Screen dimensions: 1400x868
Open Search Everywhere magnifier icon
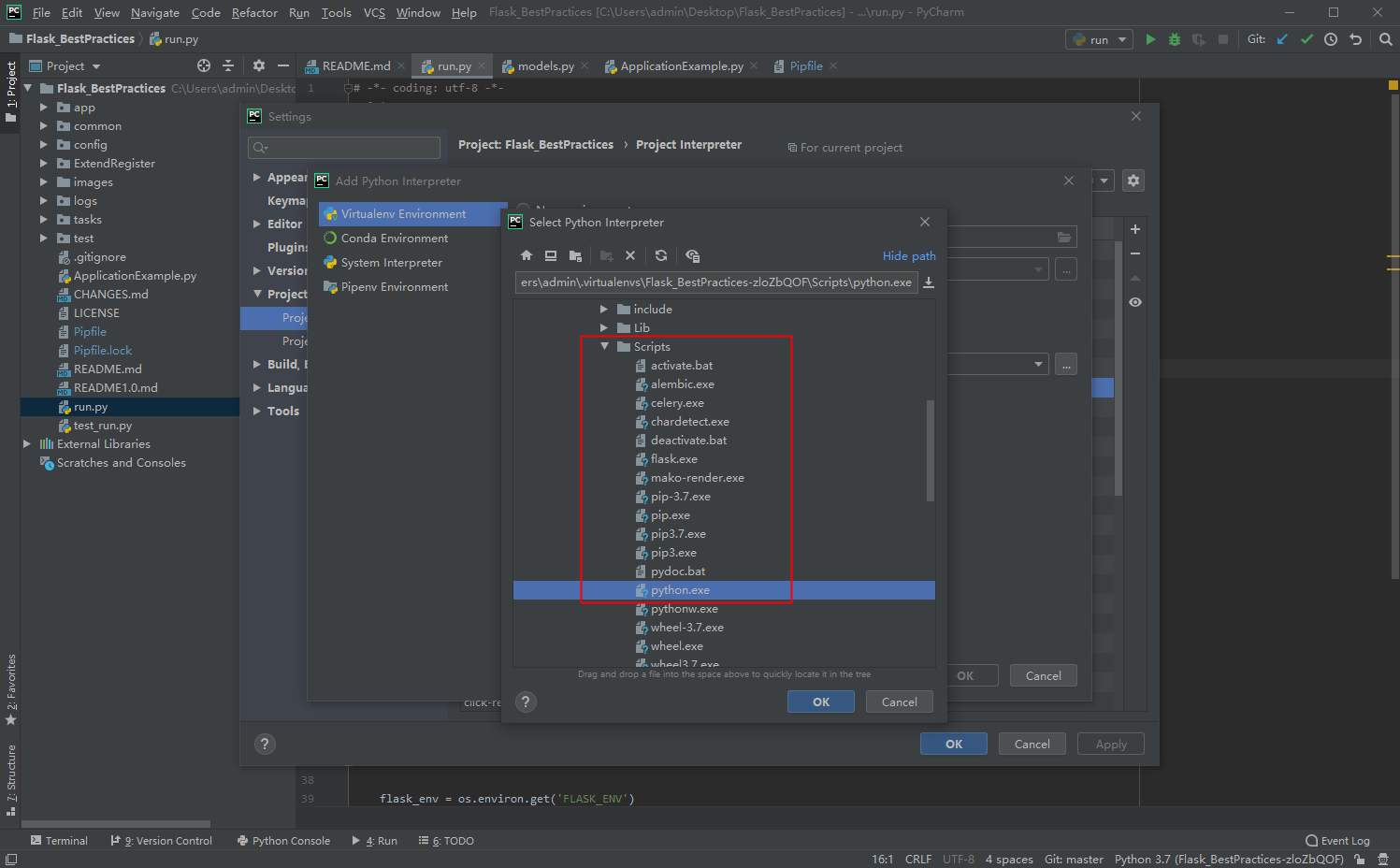1385,39
